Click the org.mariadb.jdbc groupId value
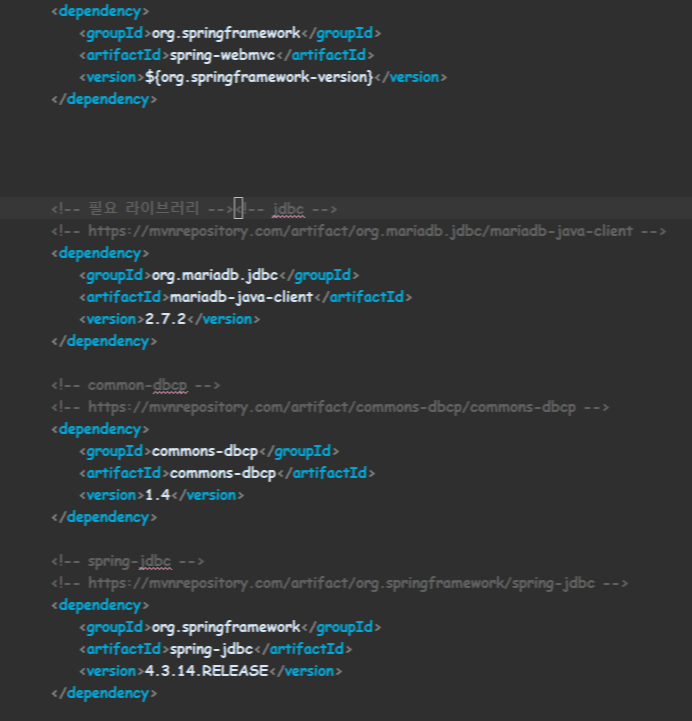Viewport: 692px width, 721px height. (215, 275)
